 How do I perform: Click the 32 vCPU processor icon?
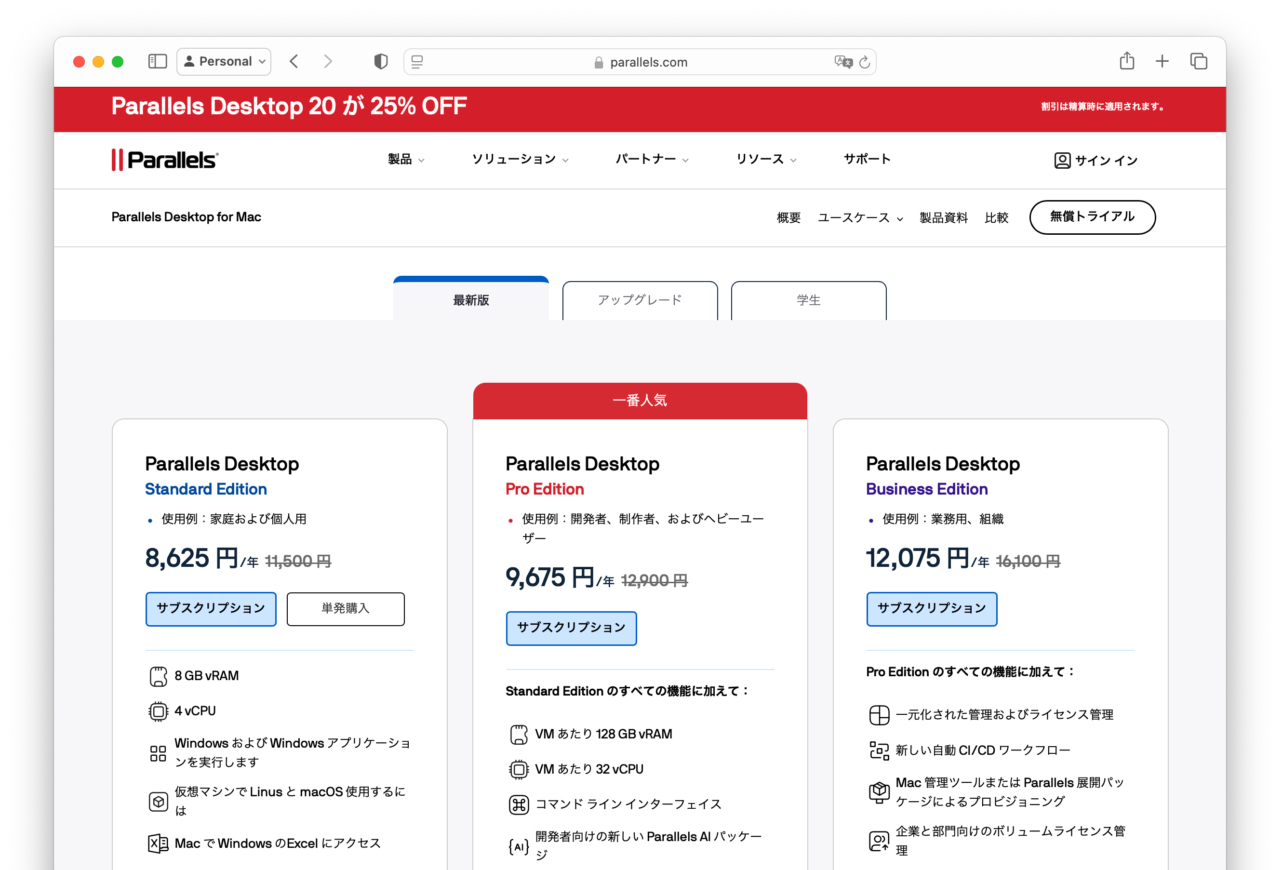pyautogui.click(x=518, y=770)
